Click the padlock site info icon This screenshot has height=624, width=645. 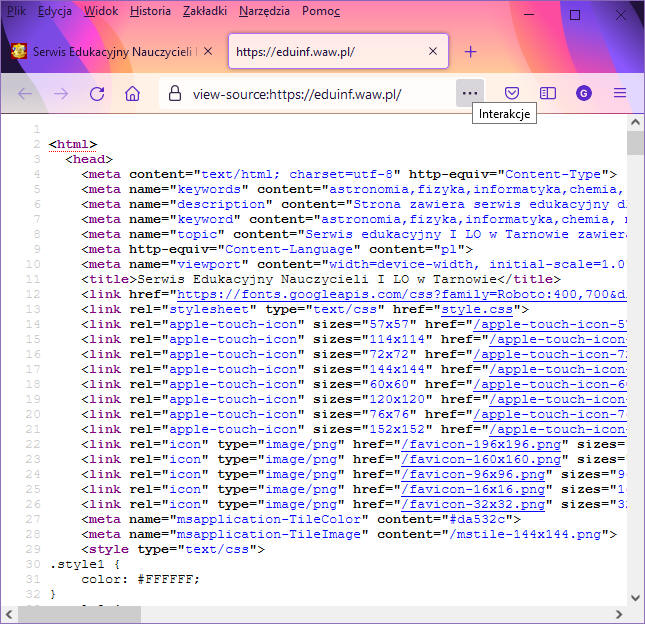point(174,93)
